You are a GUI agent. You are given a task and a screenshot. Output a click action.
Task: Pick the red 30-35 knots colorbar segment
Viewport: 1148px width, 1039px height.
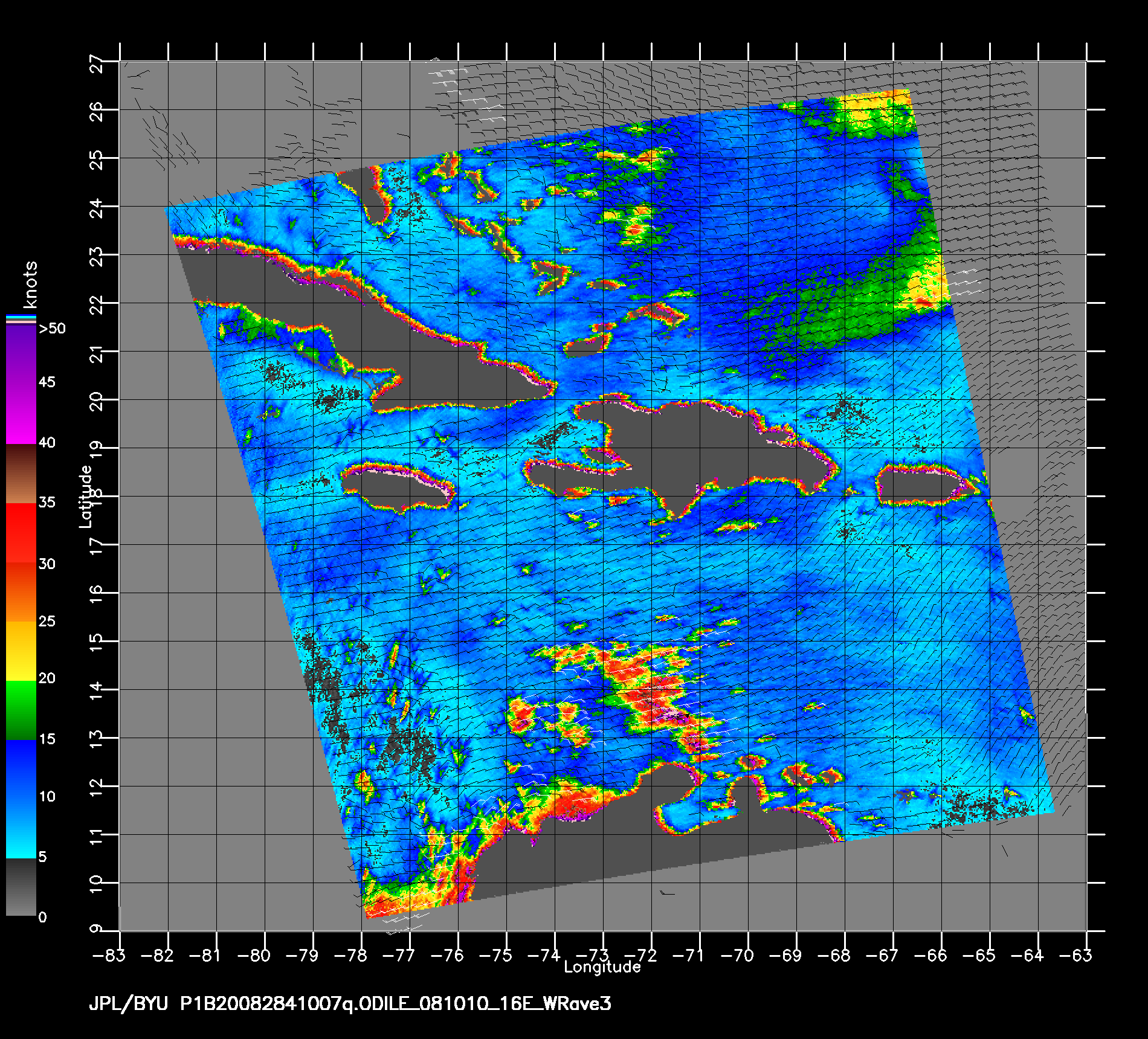click(x=21, y=533)
